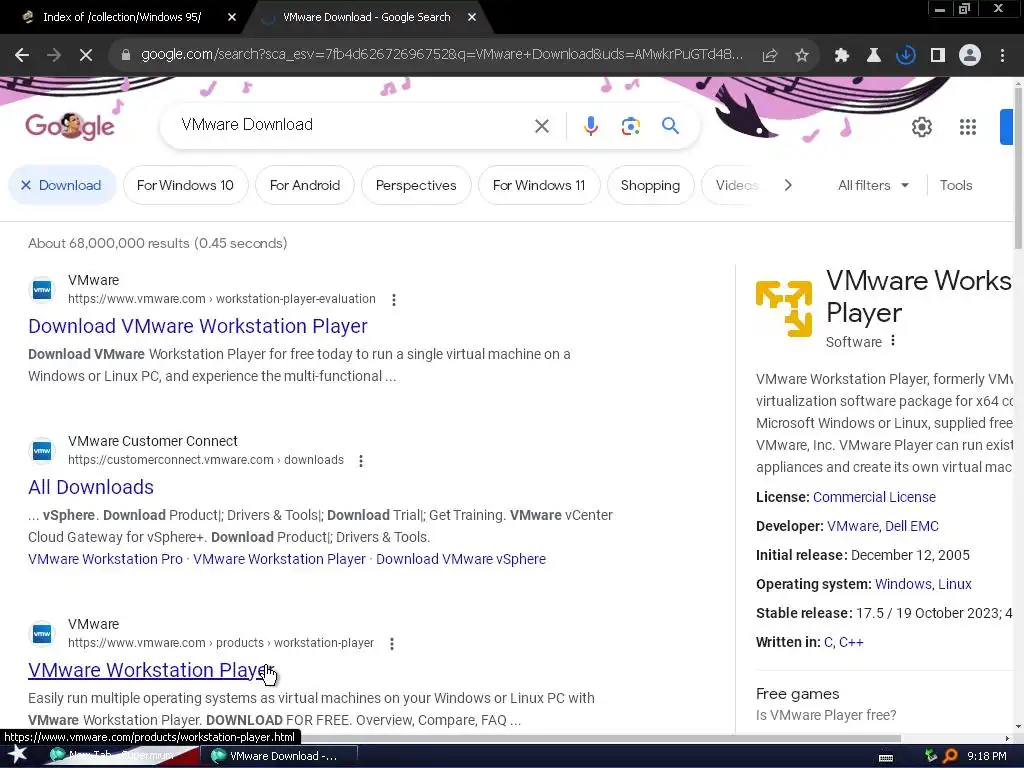Open the Dell EMC developer link

tap(912, 526)
